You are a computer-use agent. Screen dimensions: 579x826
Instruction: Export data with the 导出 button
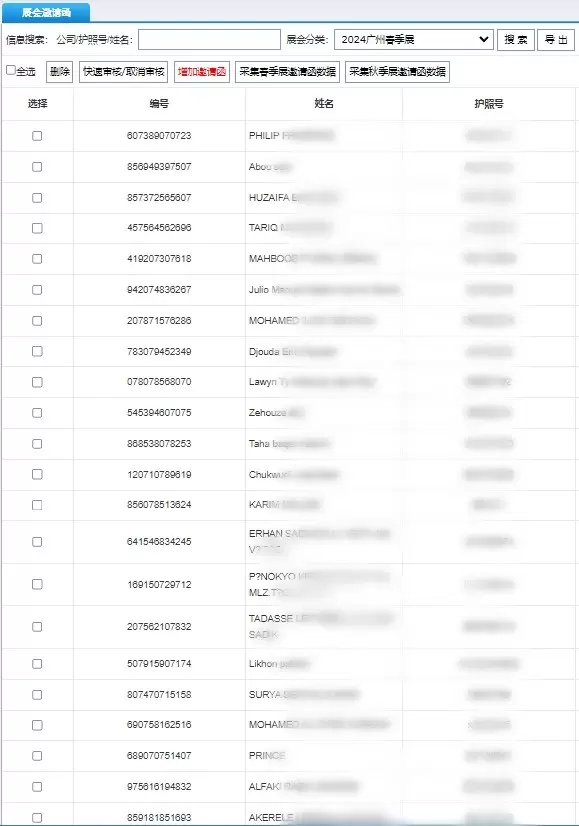point(556,40)
